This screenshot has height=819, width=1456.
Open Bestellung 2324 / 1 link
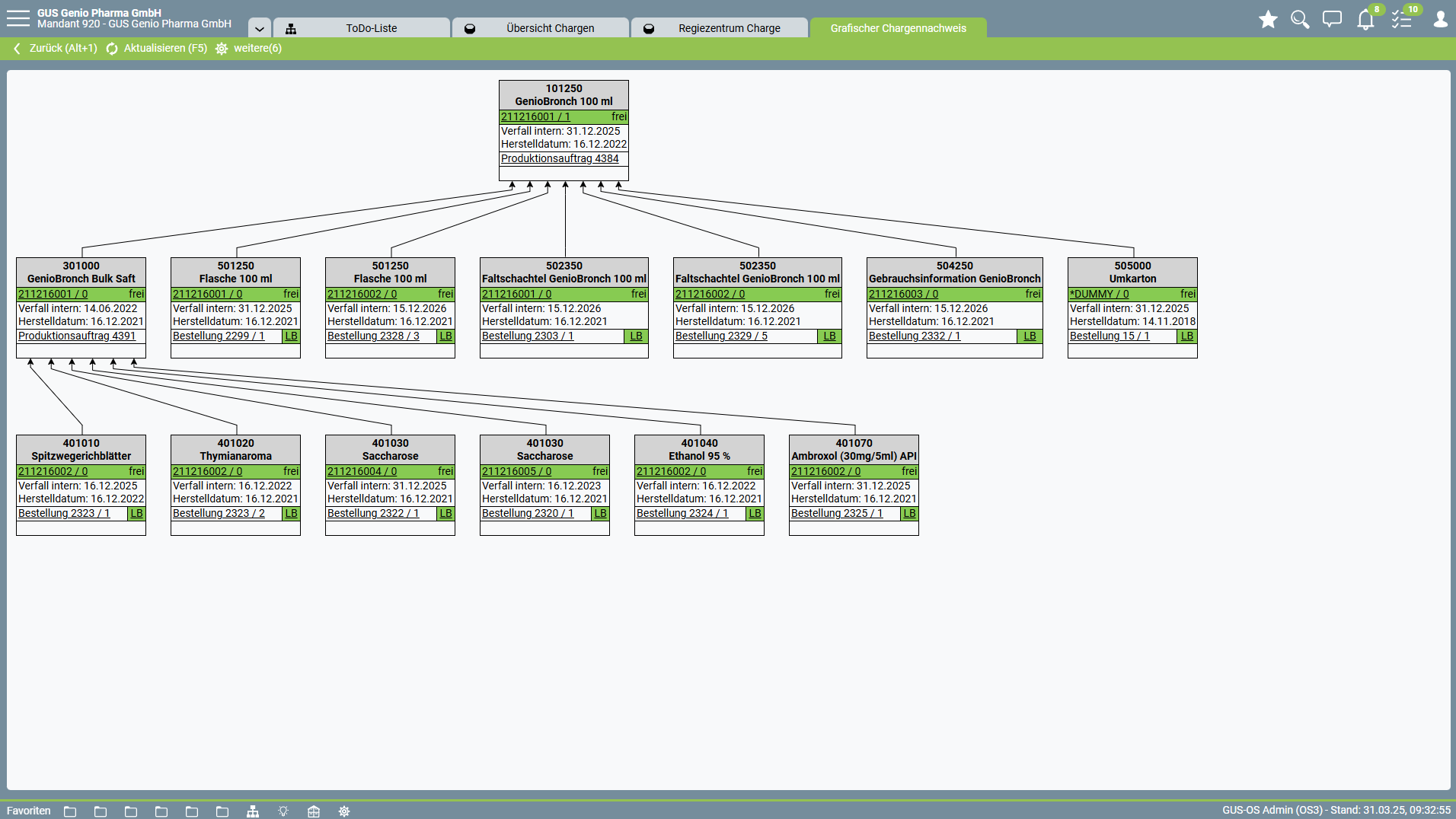pos(682,513)
